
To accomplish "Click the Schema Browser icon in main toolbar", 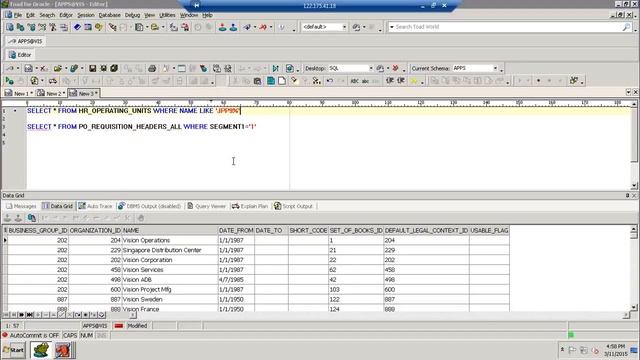I will click(20, 27).
